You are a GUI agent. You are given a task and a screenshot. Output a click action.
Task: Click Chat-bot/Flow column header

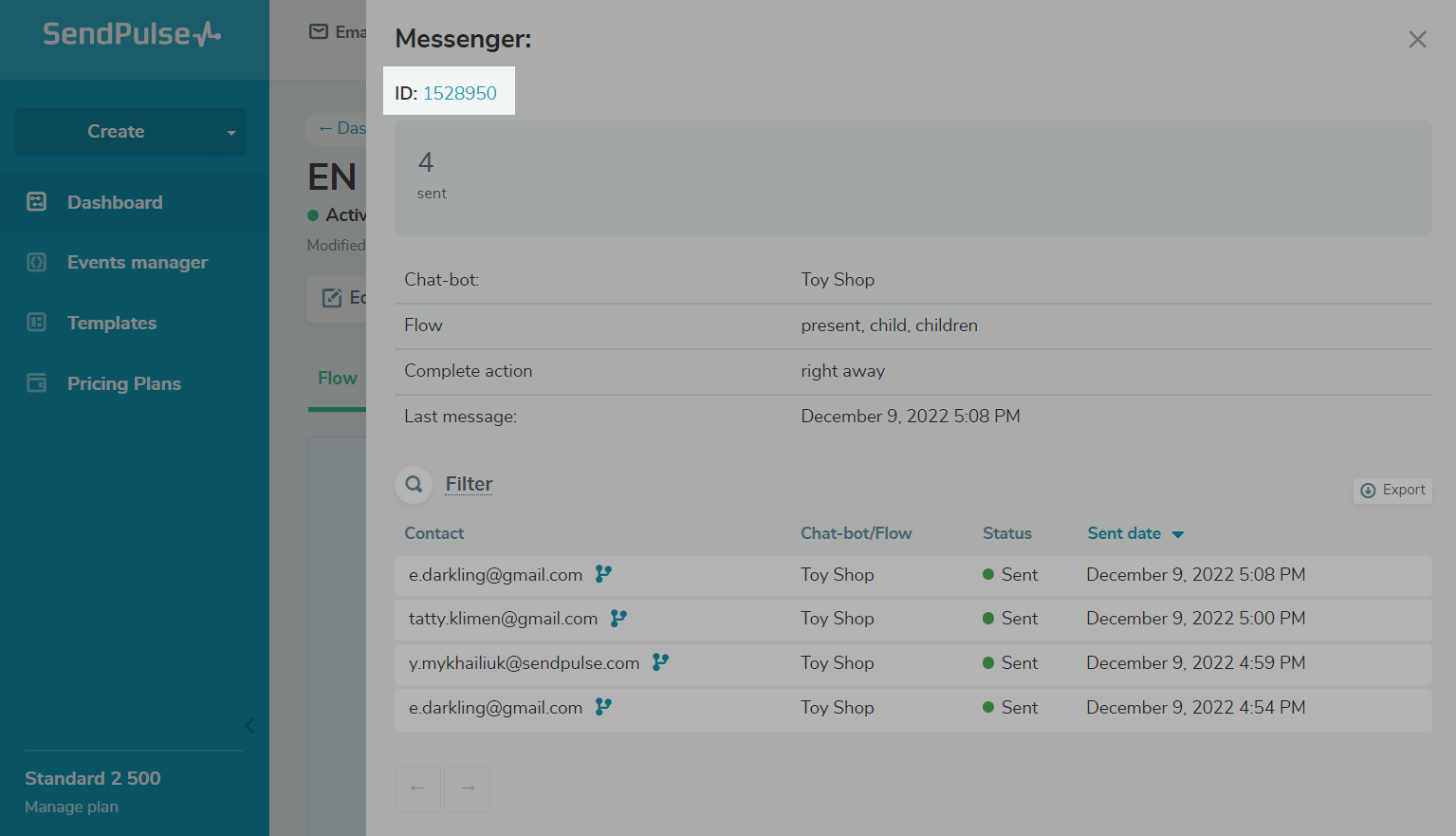pyautogui.click(x=857, y=533)
